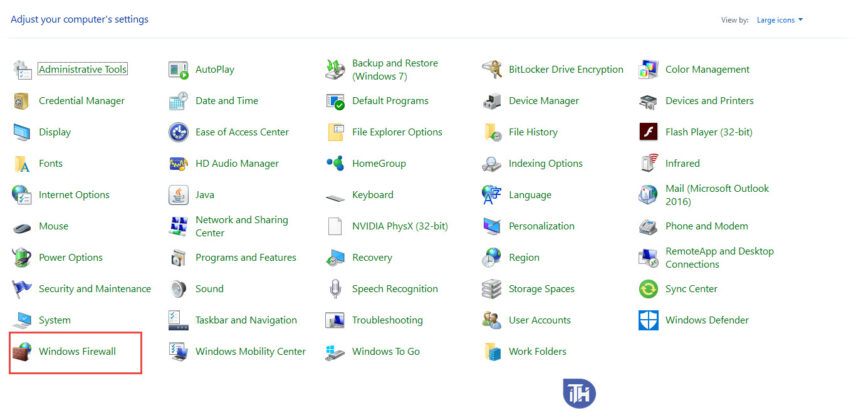Expand the Large icons view dropdown

point(780,20)
